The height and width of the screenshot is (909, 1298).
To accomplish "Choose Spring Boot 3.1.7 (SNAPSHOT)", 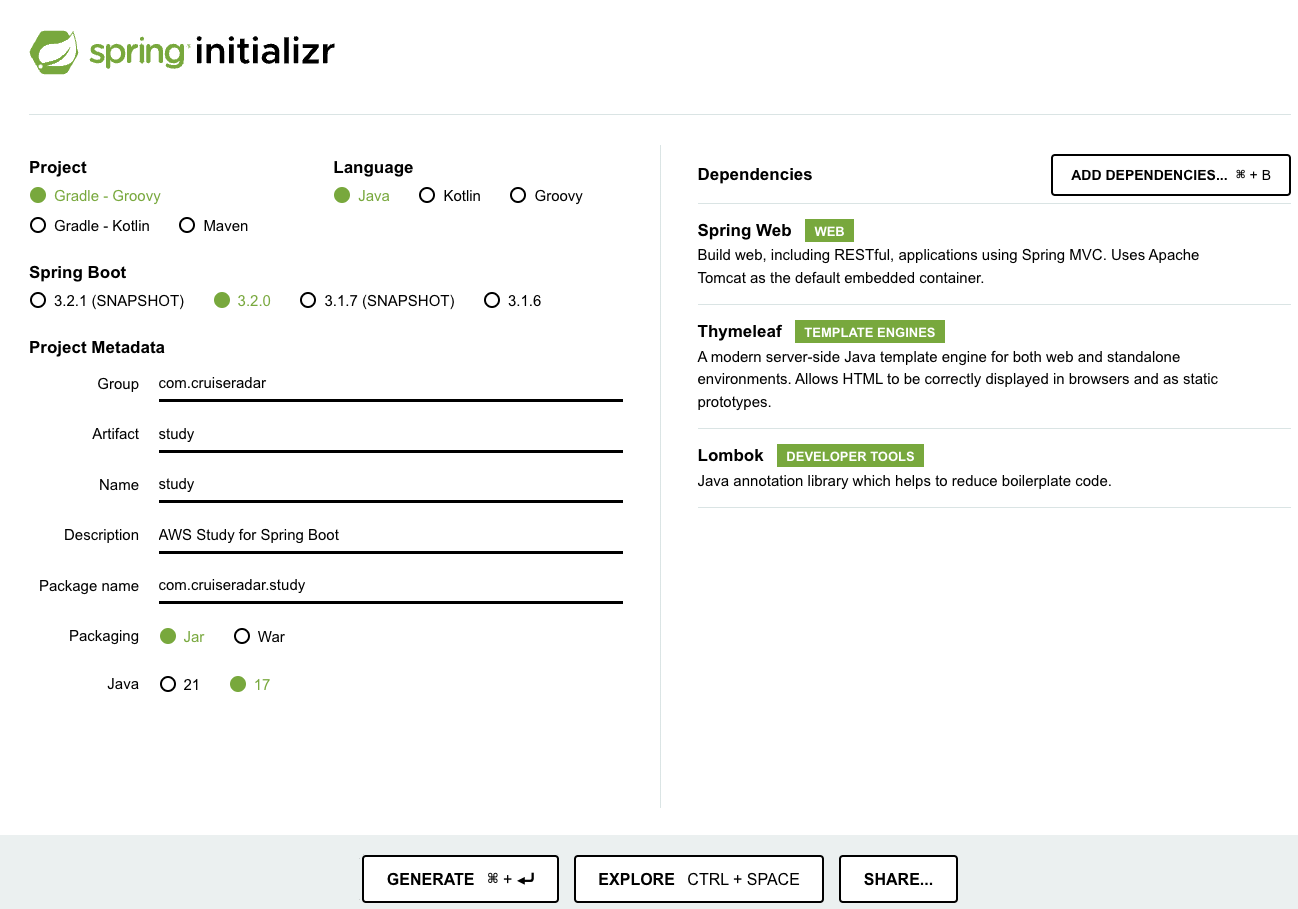I will coord(377,301).
